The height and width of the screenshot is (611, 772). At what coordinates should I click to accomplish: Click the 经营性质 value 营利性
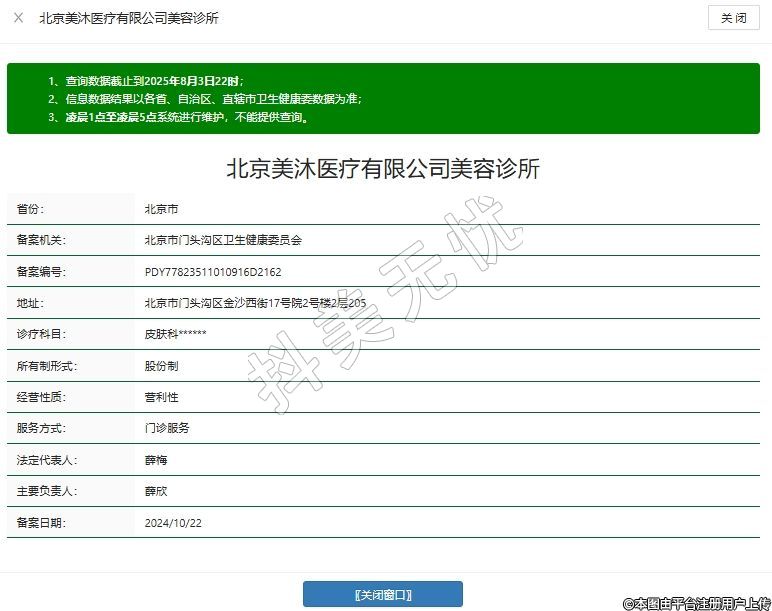161,397
